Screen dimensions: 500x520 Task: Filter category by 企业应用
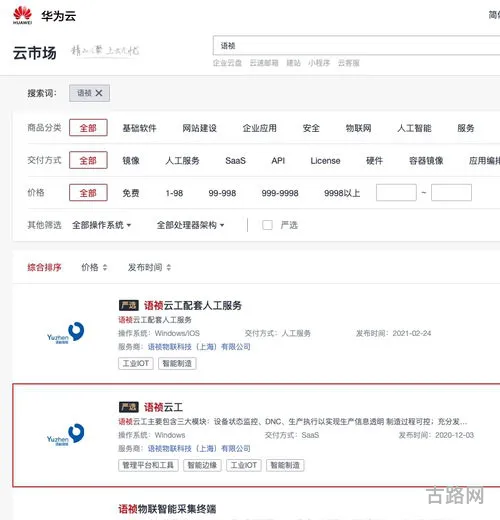[x=259, y=128]
